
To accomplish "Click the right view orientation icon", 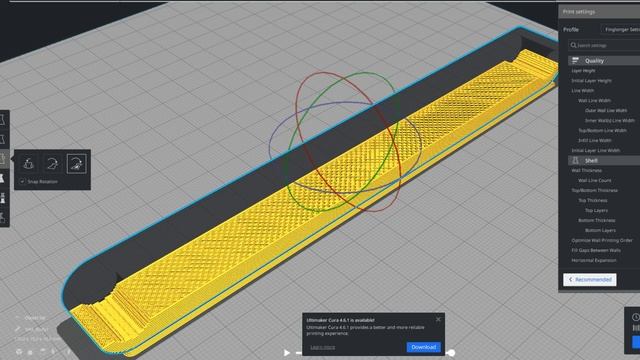I will click(x=69, y=351).
